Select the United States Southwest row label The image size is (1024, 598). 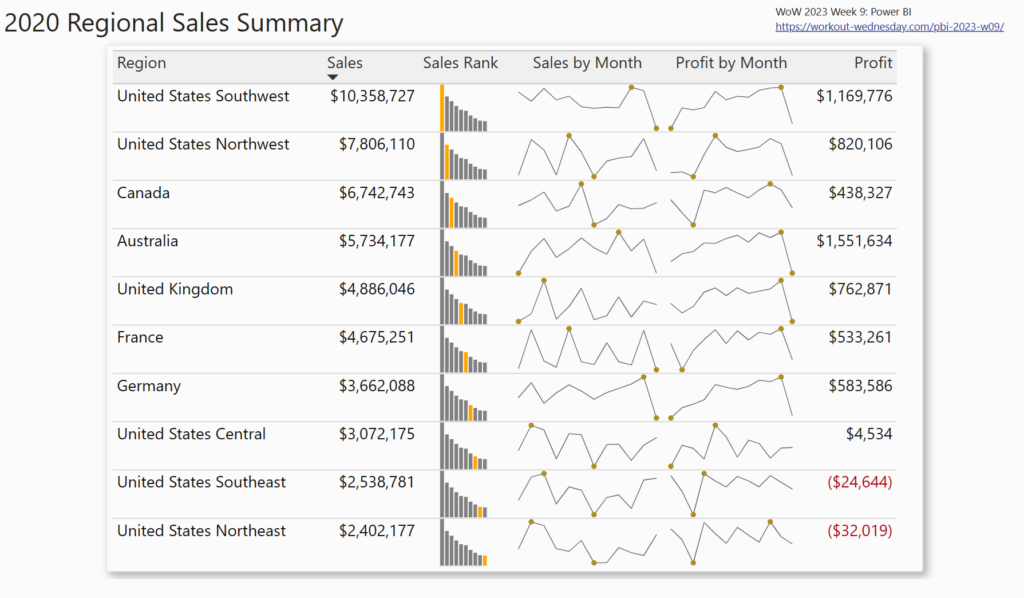pos(203,96)
